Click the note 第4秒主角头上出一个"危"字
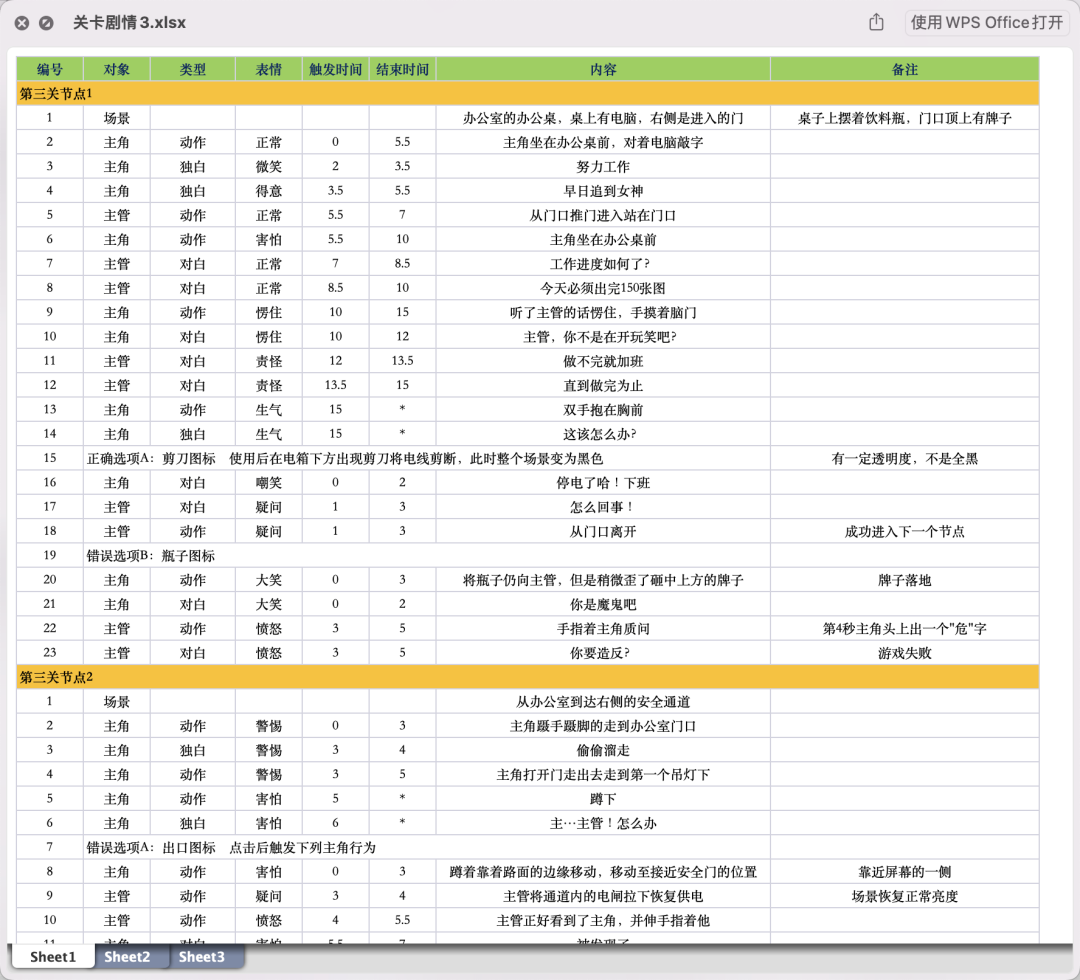This screenshot has height=980, width=1080. 904,628
